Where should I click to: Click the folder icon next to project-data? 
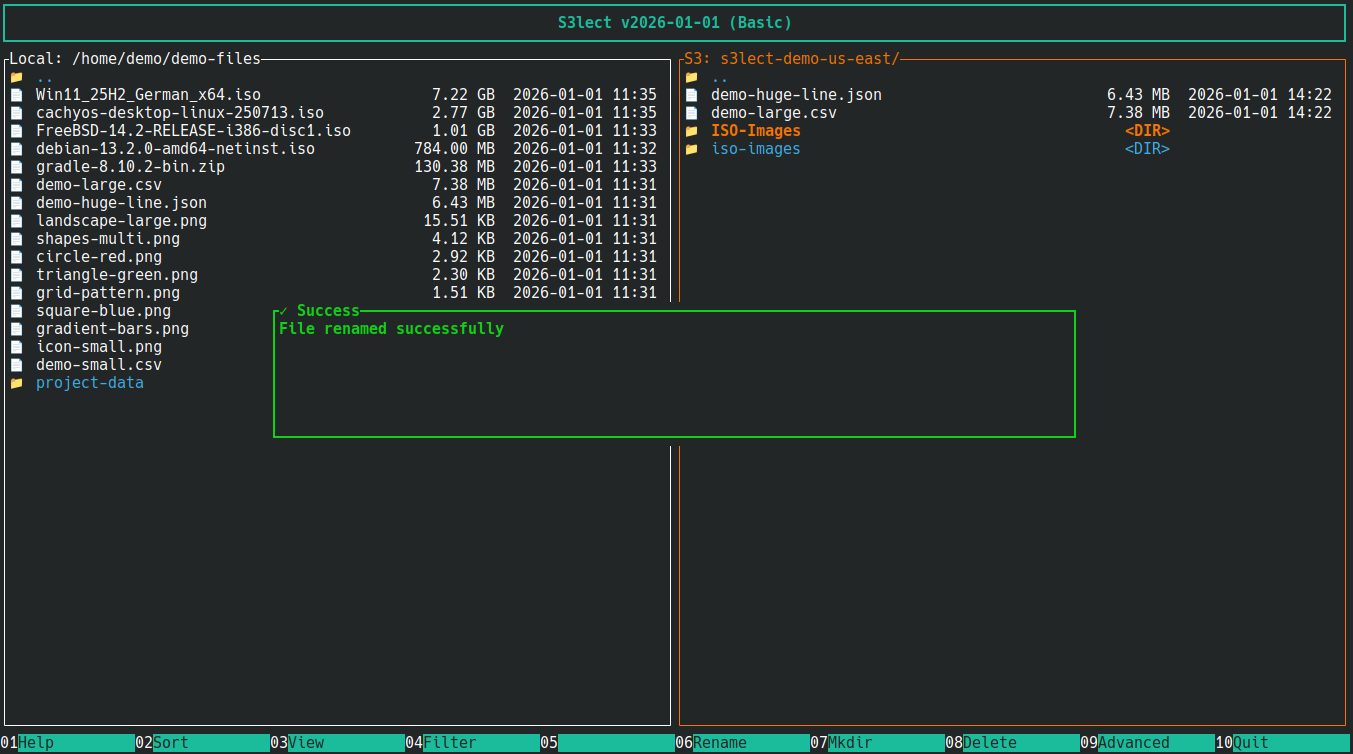pos(15,382)
